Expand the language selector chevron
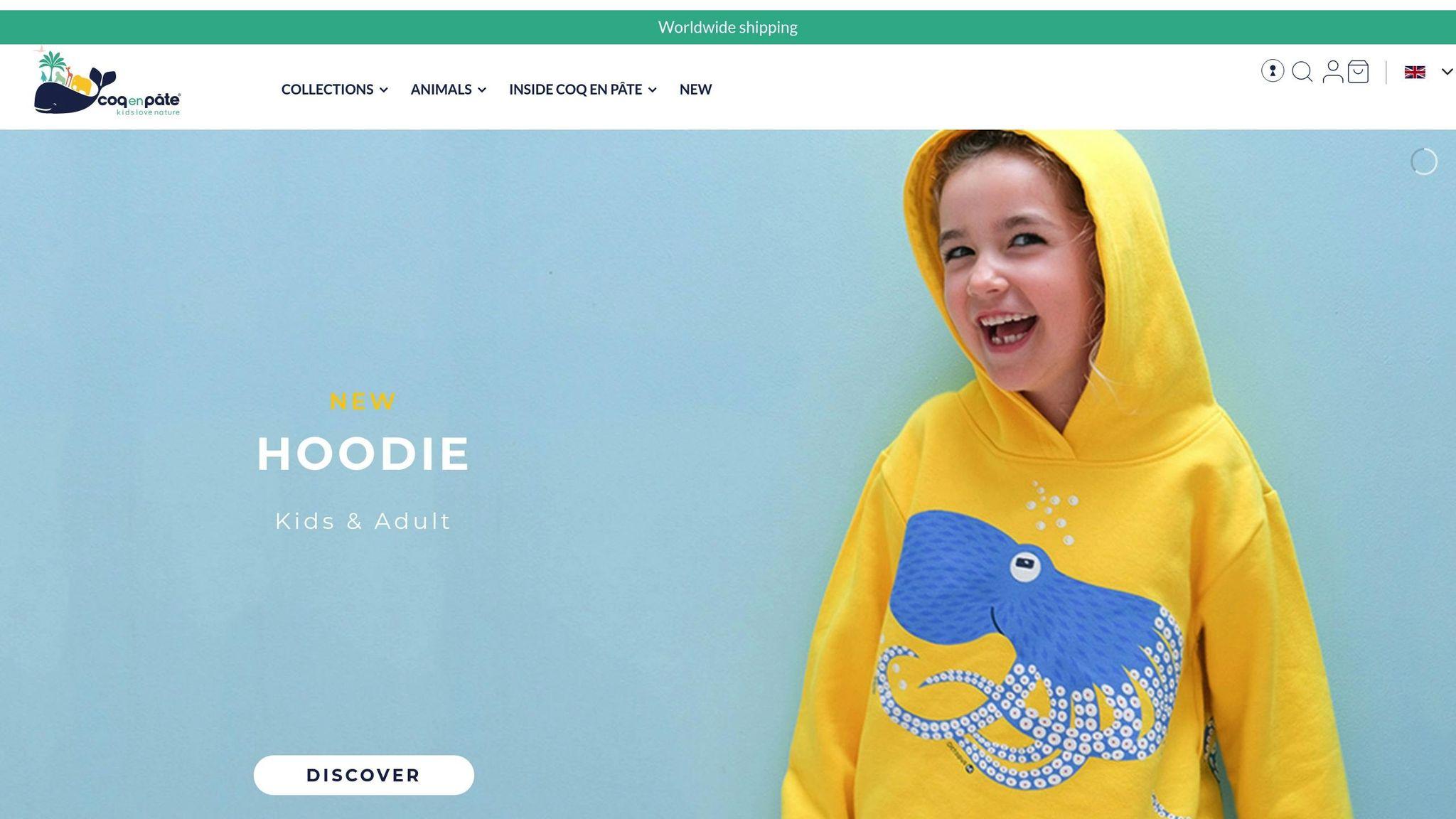The height and width of the screenshot is (819, 1456). click(1447, 72)
